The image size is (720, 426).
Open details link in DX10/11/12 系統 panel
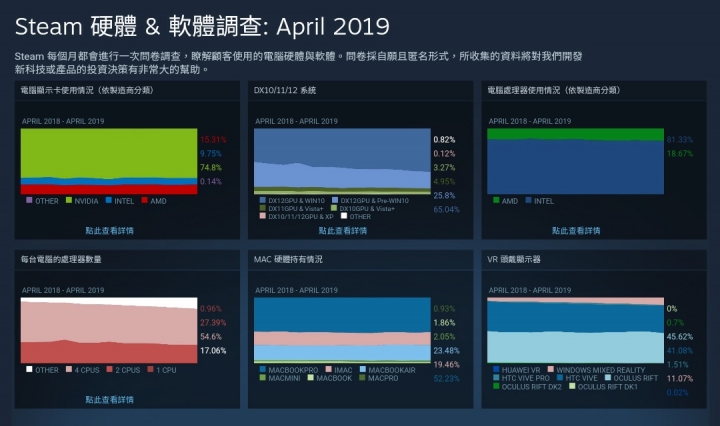pyautogui.click(x=343, y=230)
